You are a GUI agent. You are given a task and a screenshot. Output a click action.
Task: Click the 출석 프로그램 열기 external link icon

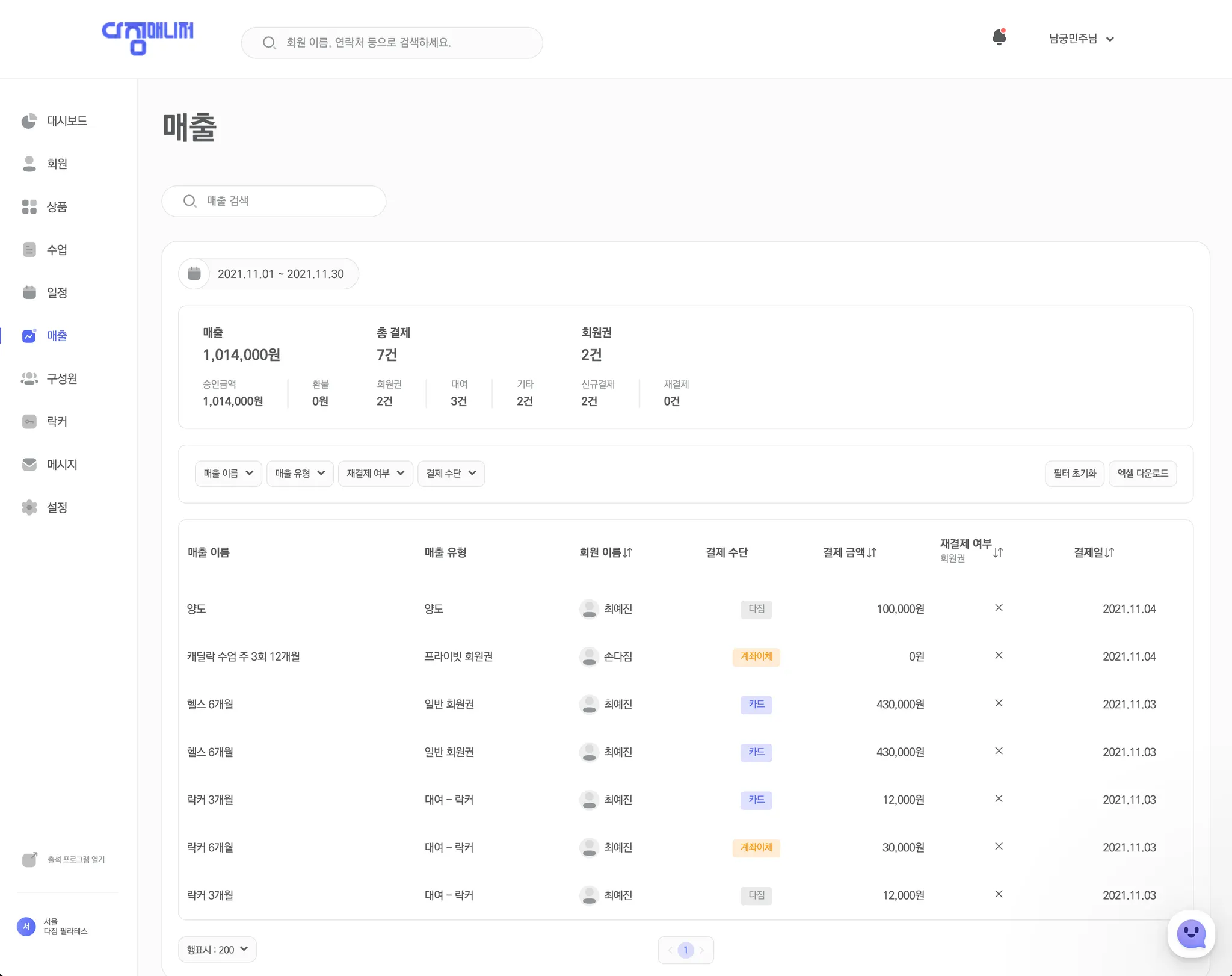[x=30, y=859]
